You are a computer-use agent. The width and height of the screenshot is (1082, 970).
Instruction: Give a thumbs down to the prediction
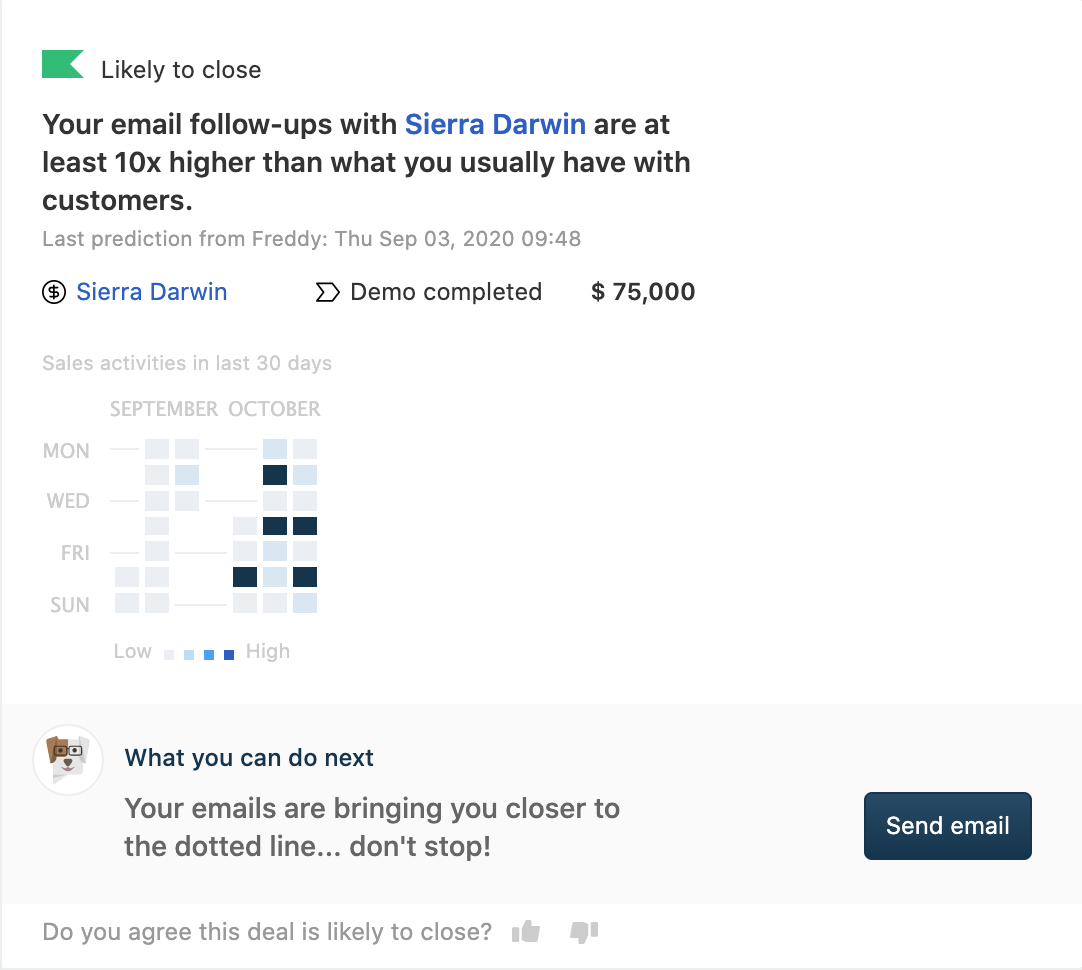point(584,932)
